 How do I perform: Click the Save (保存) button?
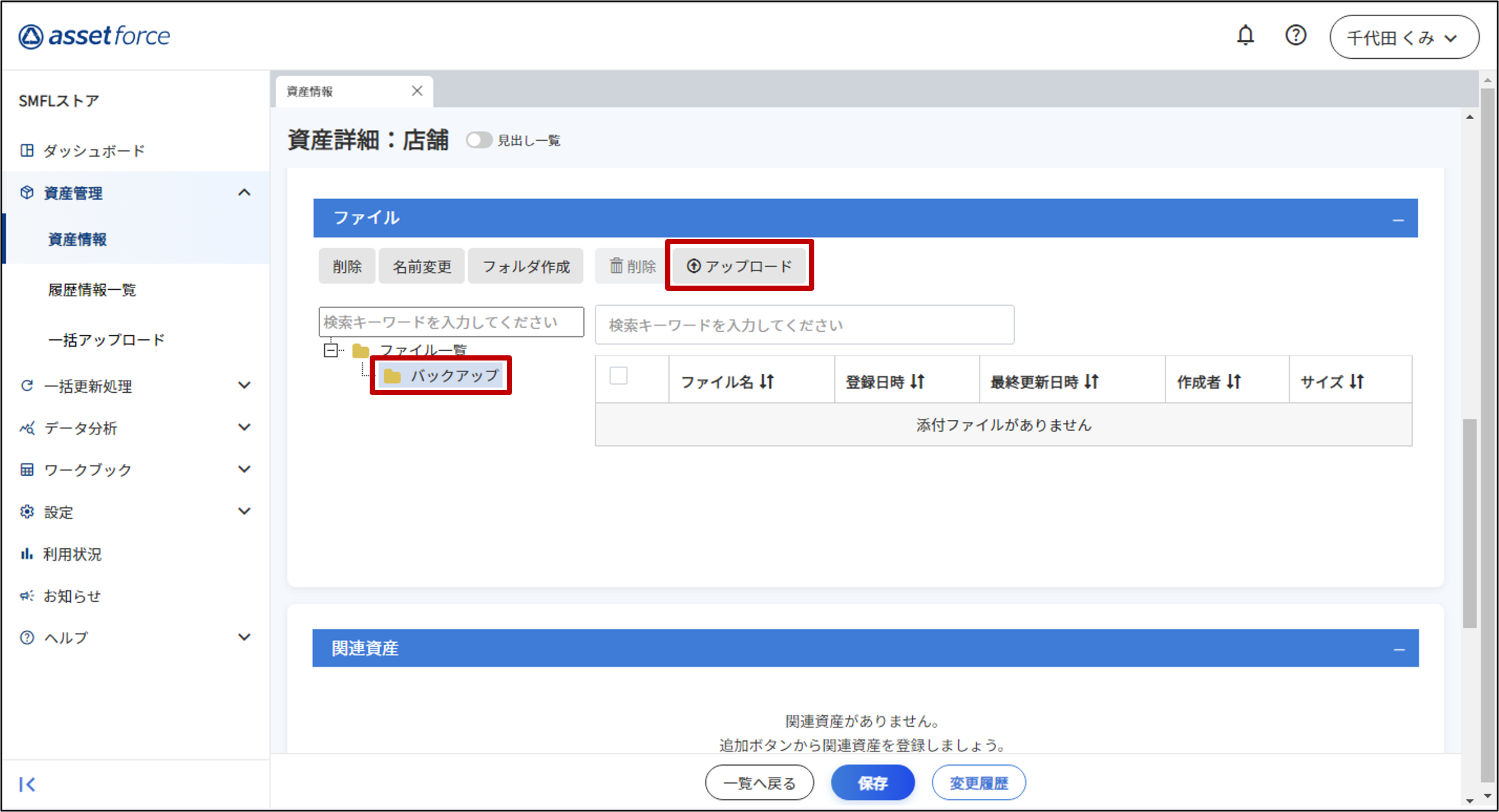point(872,783)
